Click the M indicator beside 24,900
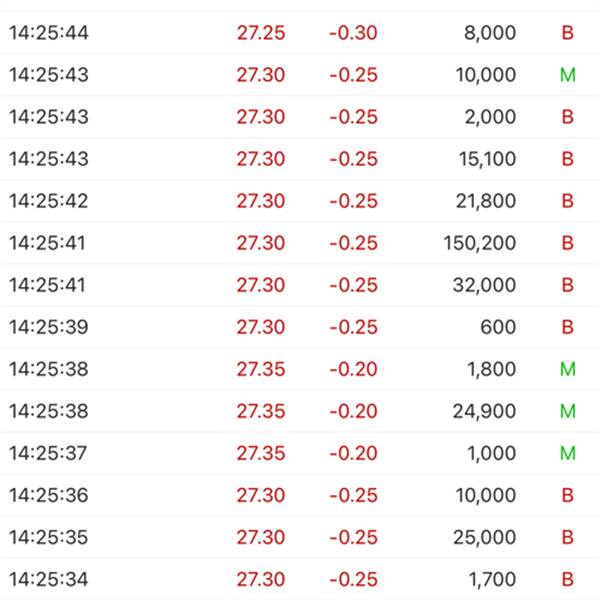The image size is (600, 600). [567, 411]
